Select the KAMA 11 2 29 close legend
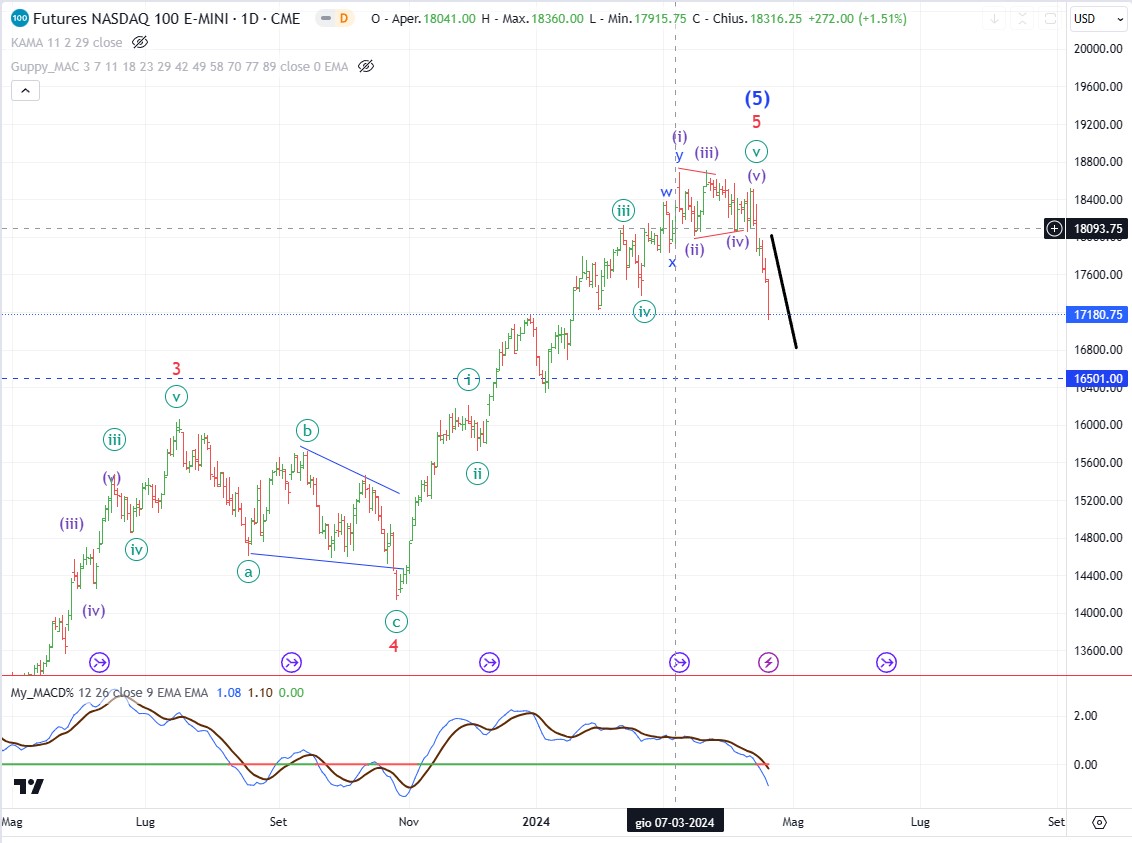This screenshot has width=1132, height=843. [x=66, y=43]
